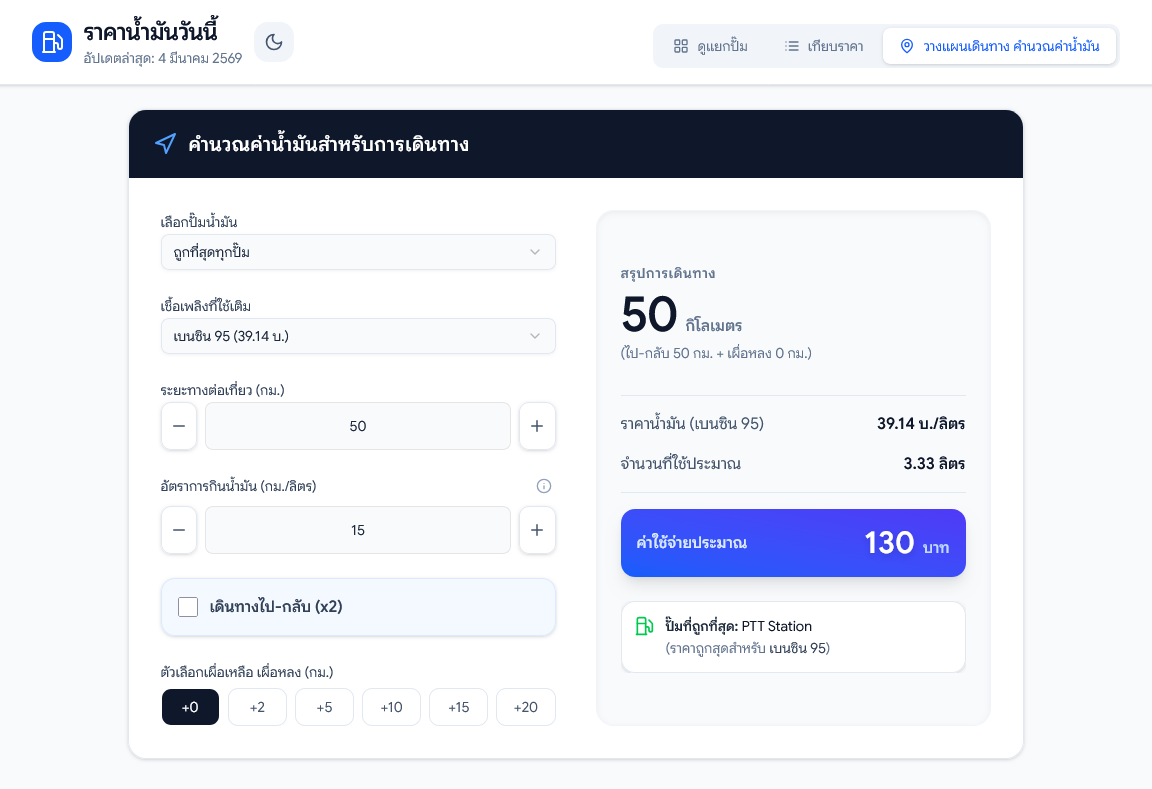The height and width of the screenshot is (789, 1152).
Task: Click the navigation arrow icon in the header
Action: (165, 144)
